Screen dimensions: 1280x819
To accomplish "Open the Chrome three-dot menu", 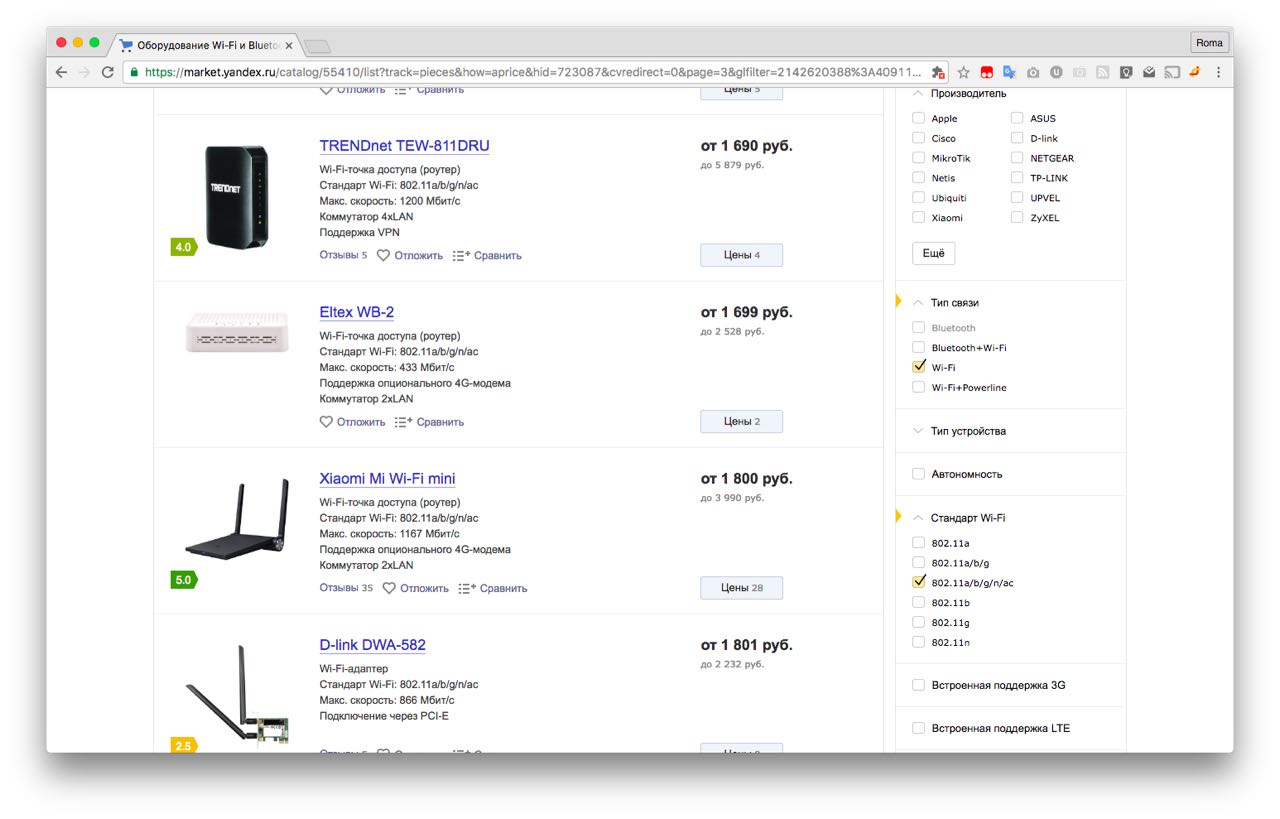I will tap(1218, 72).
